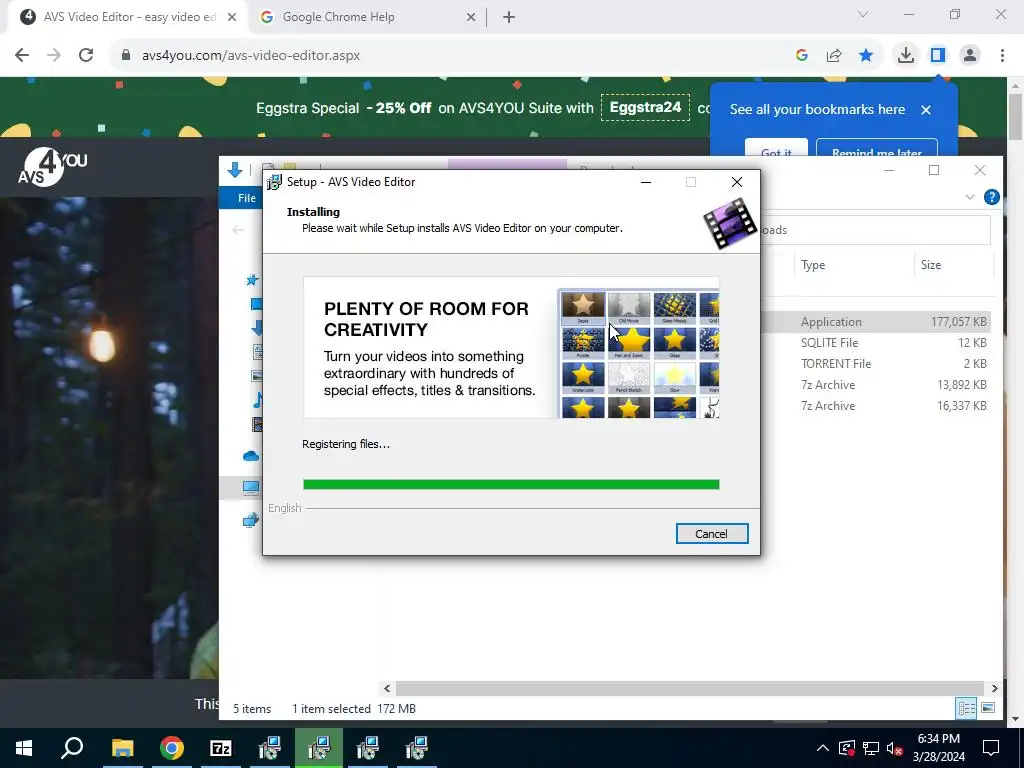Click Remind me later in bubble

(876, 149)
